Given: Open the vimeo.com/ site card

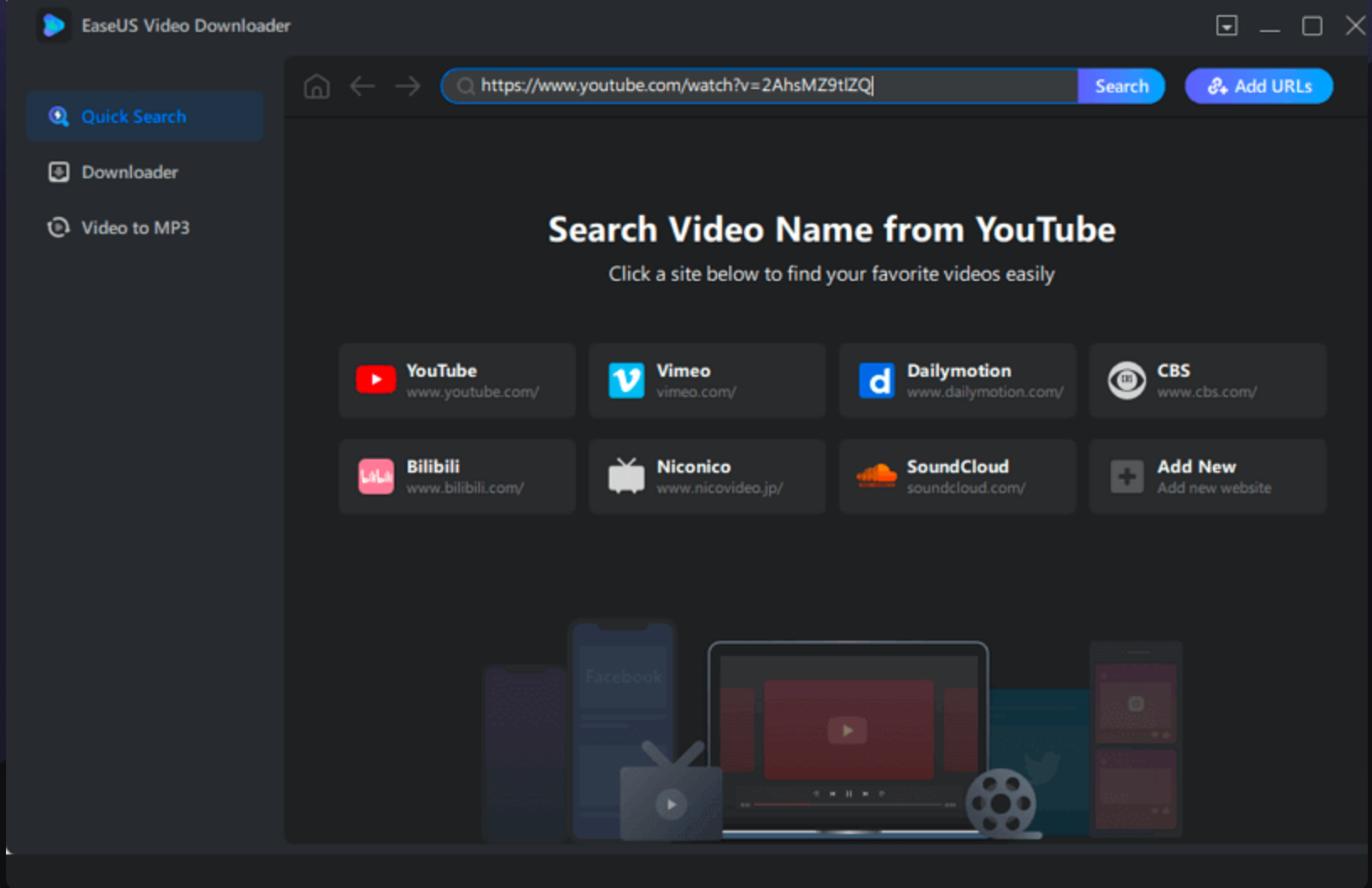Looking at the screenshot, I should tap(707, 380).
